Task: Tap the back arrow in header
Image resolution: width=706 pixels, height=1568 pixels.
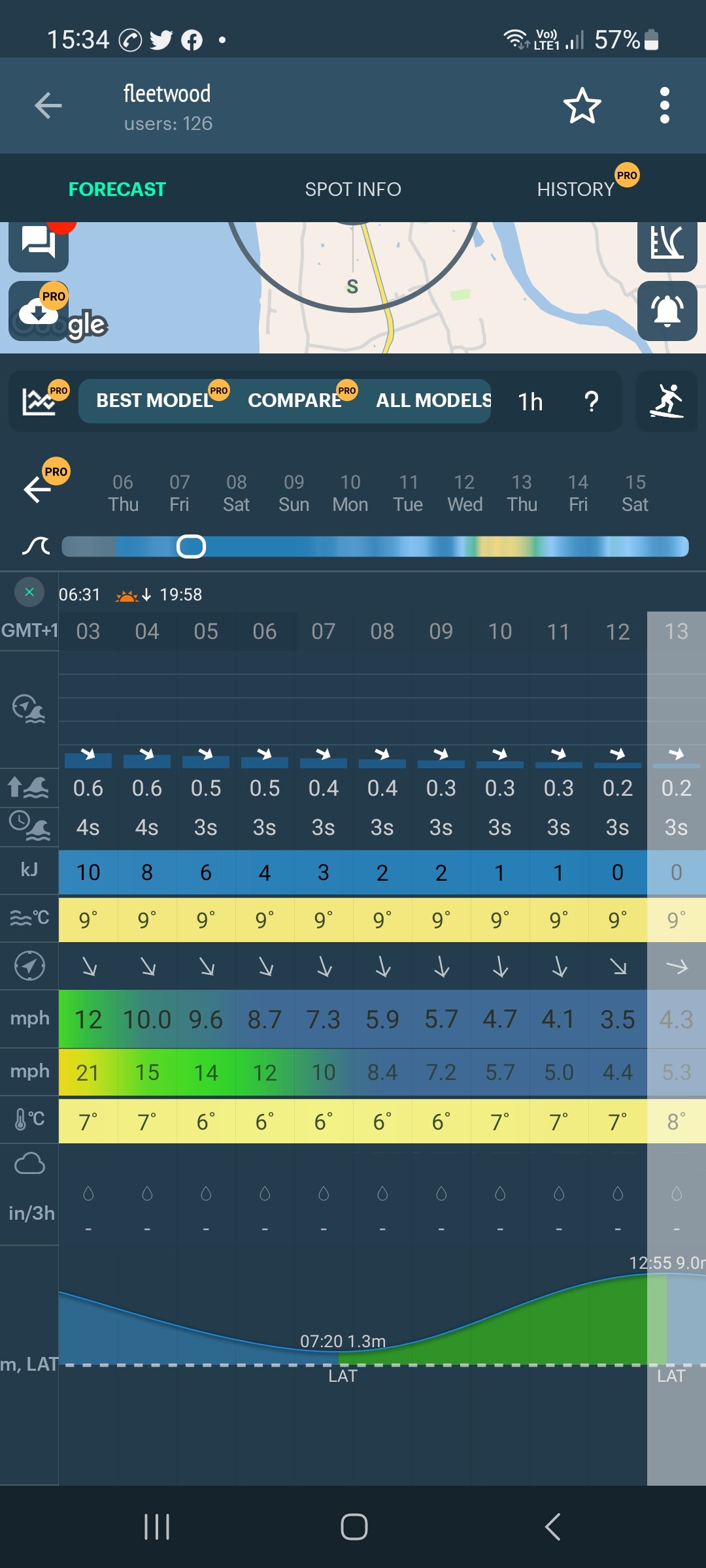Action: tap(48, 106)
